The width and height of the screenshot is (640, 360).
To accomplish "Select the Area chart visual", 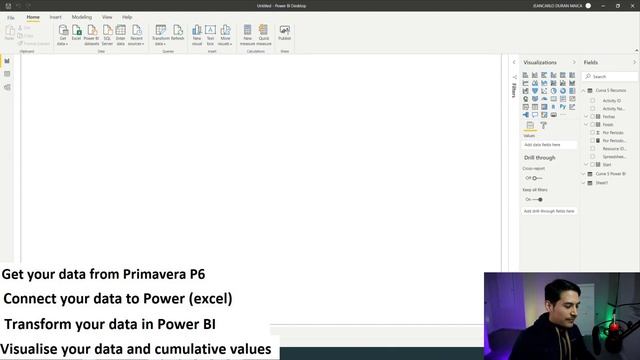I will tap(535, 83).
